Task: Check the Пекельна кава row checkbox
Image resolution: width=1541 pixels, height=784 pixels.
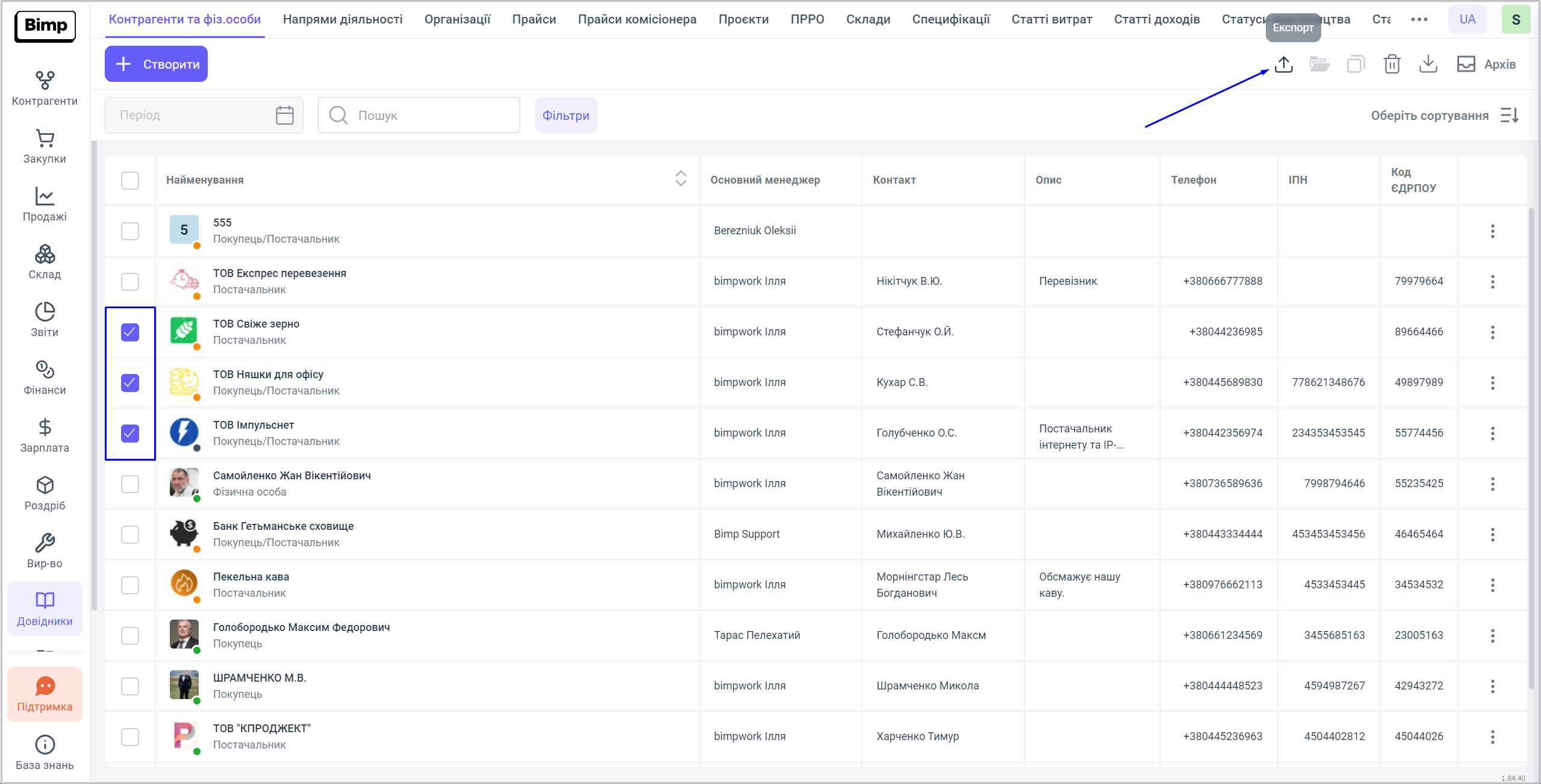Action: point(130,585)
